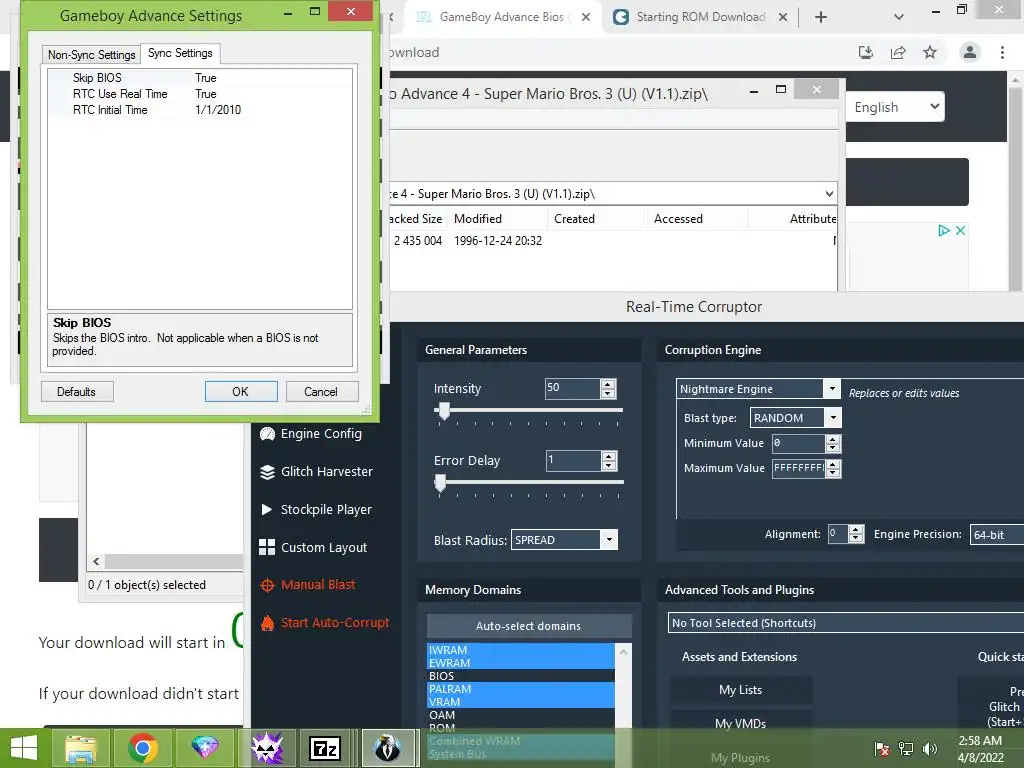Viewport: 1024px width, 768px height.
Task: Click the Stockpile Player play icon
Action: click(x=266, y=509)
